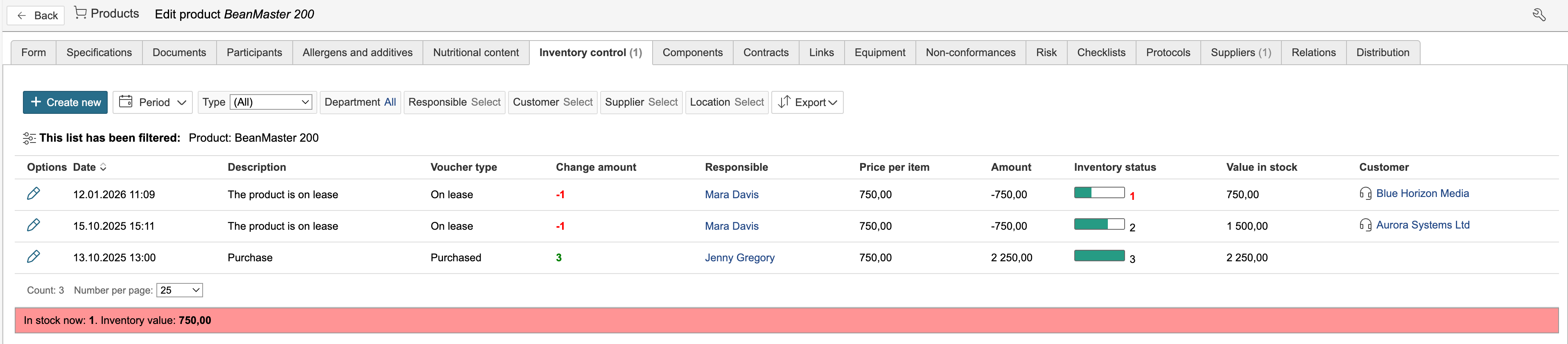Click the Voucher type column header
The width and height of the screenshot is (1568, 344).
[x=464, y=167]
